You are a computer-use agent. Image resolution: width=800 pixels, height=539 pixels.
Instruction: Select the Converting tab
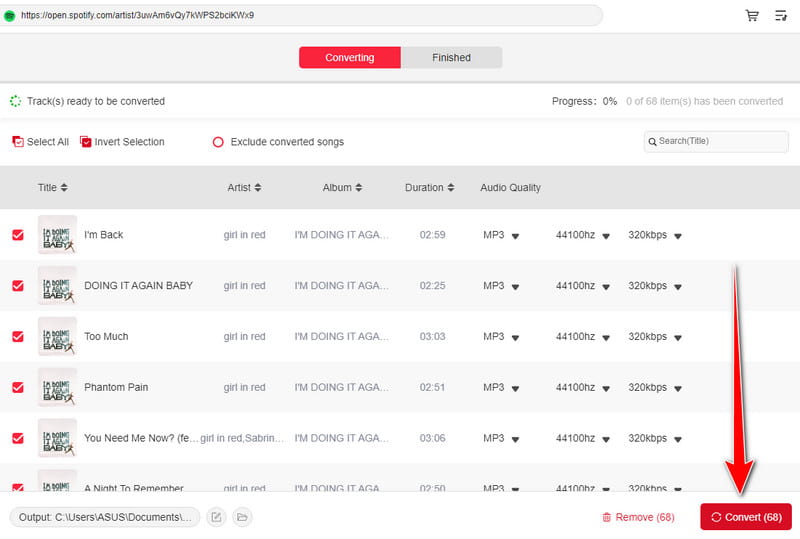[x=350, y=58]
